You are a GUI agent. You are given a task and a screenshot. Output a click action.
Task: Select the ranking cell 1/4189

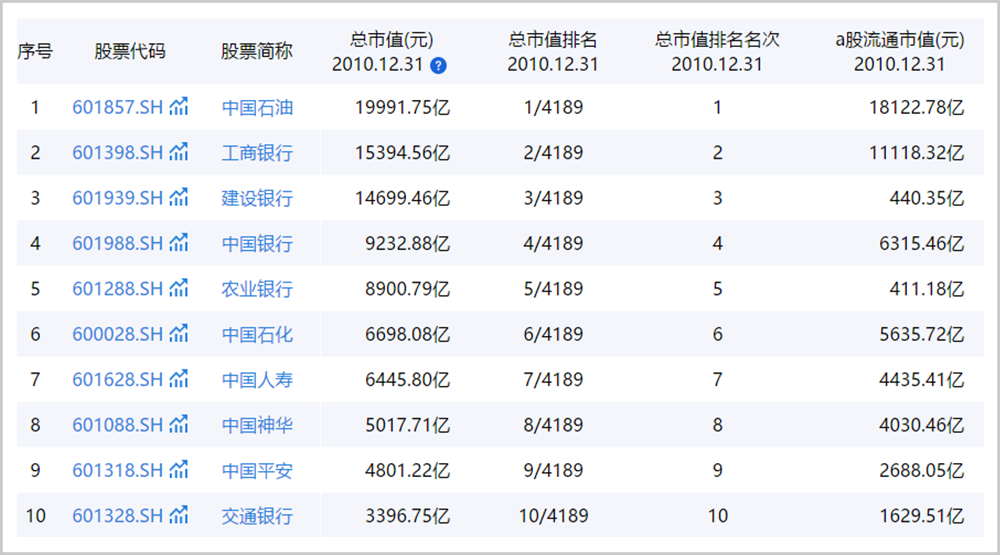(x=553, y=107)
